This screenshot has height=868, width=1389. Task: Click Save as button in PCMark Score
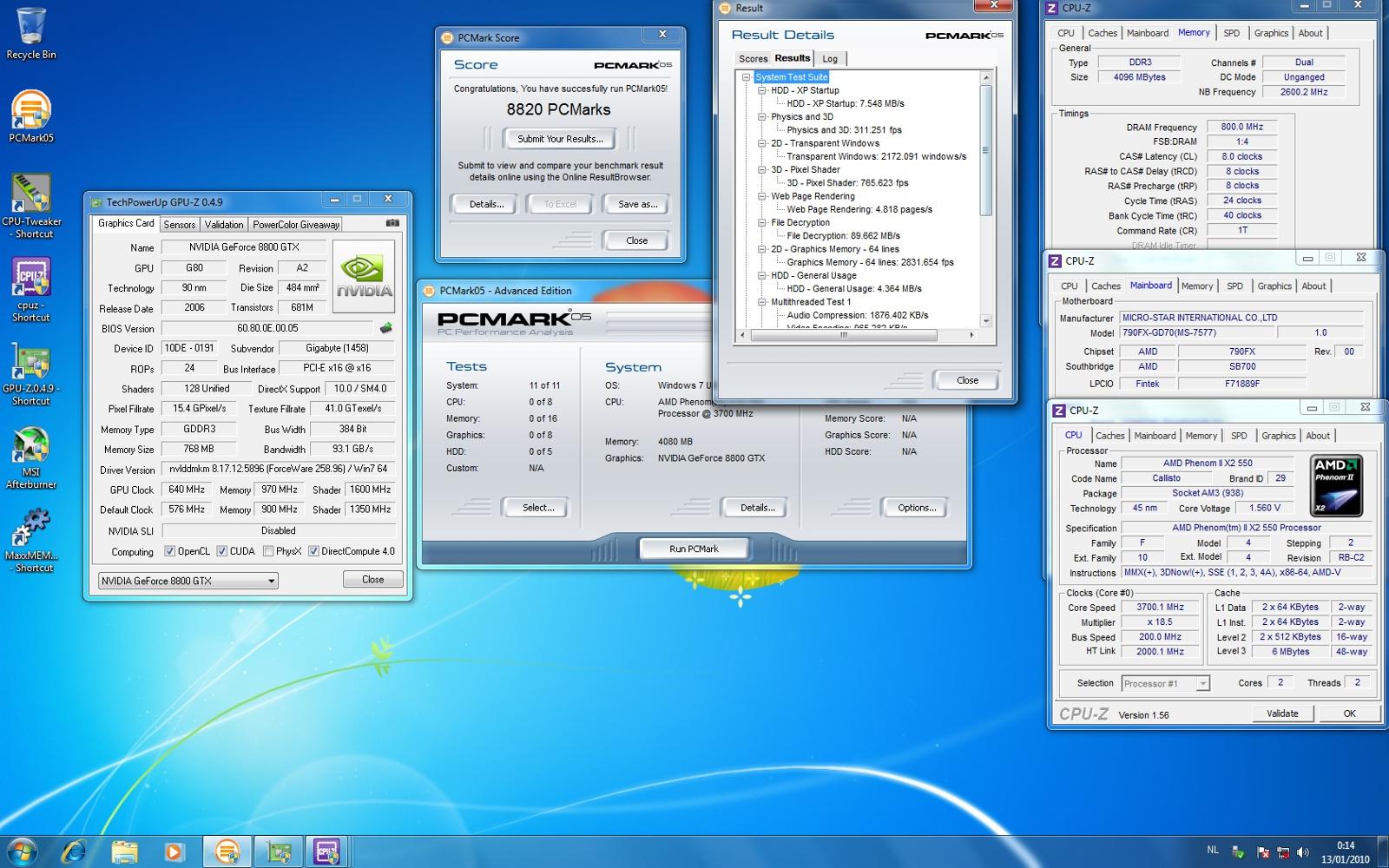click(x=637, y=204)
